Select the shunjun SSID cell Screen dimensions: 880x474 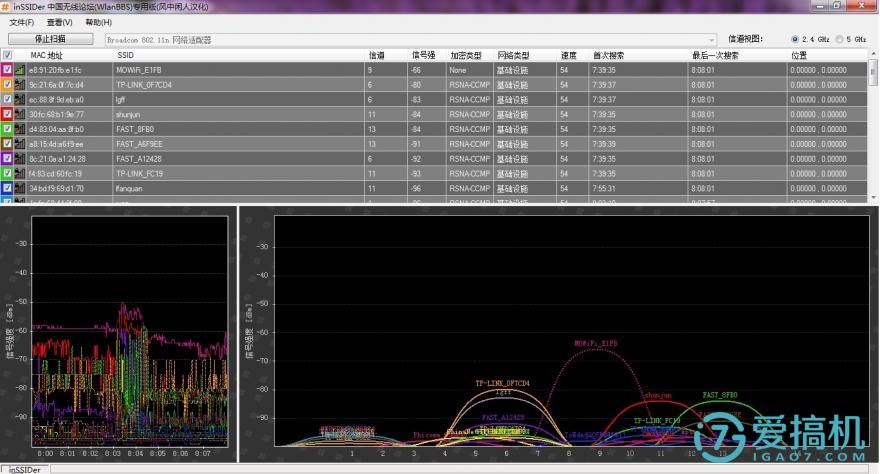pos(238,114)
